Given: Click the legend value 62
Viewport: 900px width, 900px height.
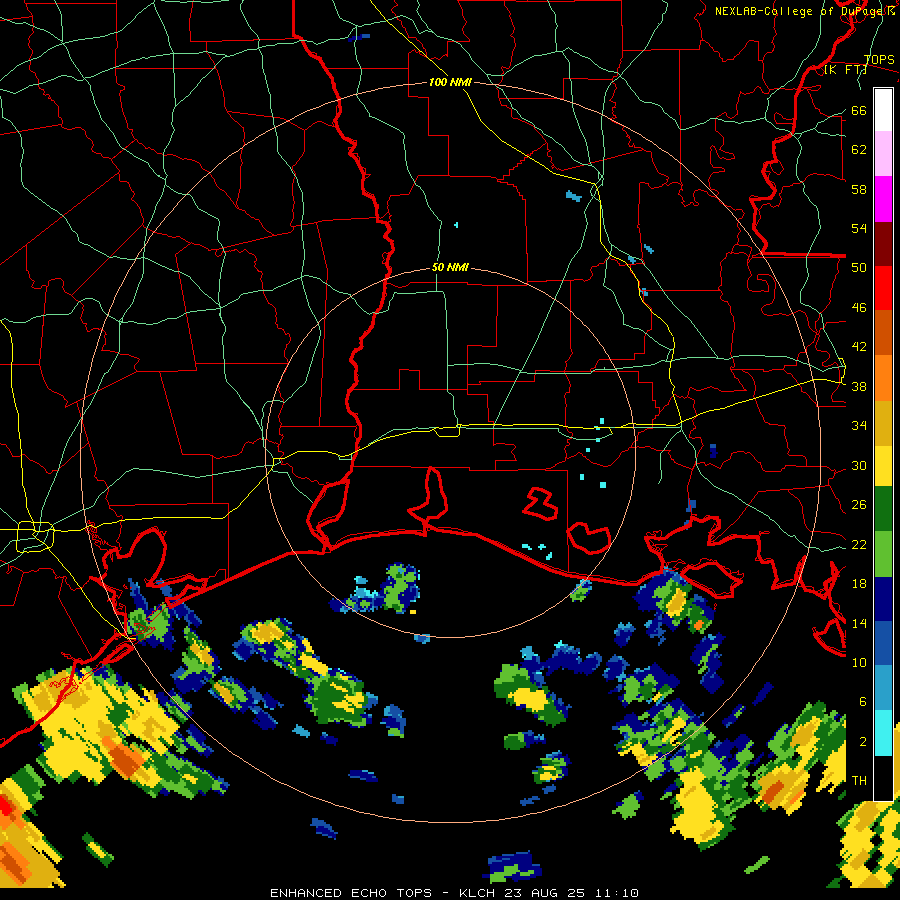Looking at the screenshot, I should click(x=859, y=150).
